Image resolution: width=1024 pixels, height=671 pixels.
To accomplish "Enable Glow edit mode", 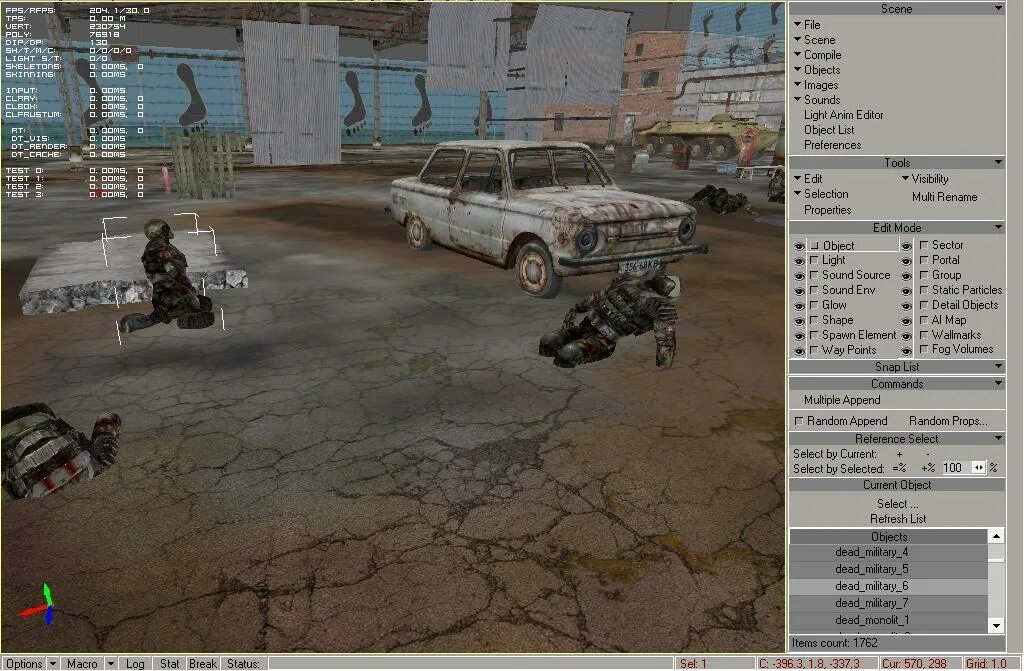I will 827,305.
